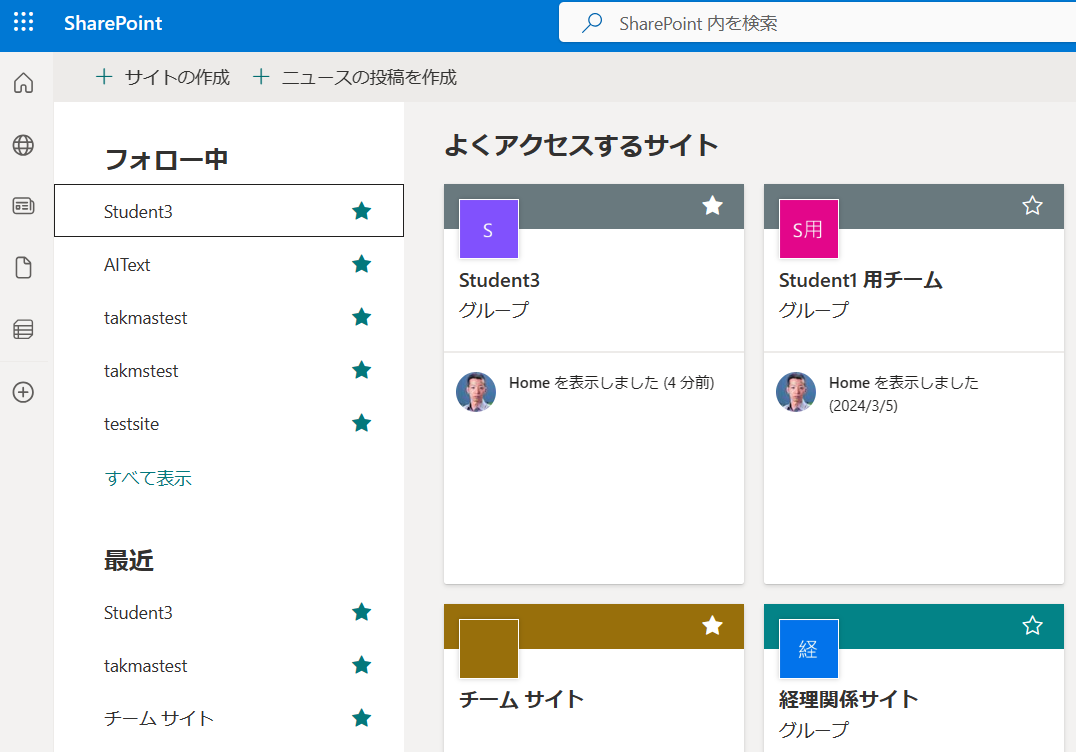Toggle follow star on Student3 card
The width and height of the screenshot is (1076, 752).
click(x=712, y=205)
